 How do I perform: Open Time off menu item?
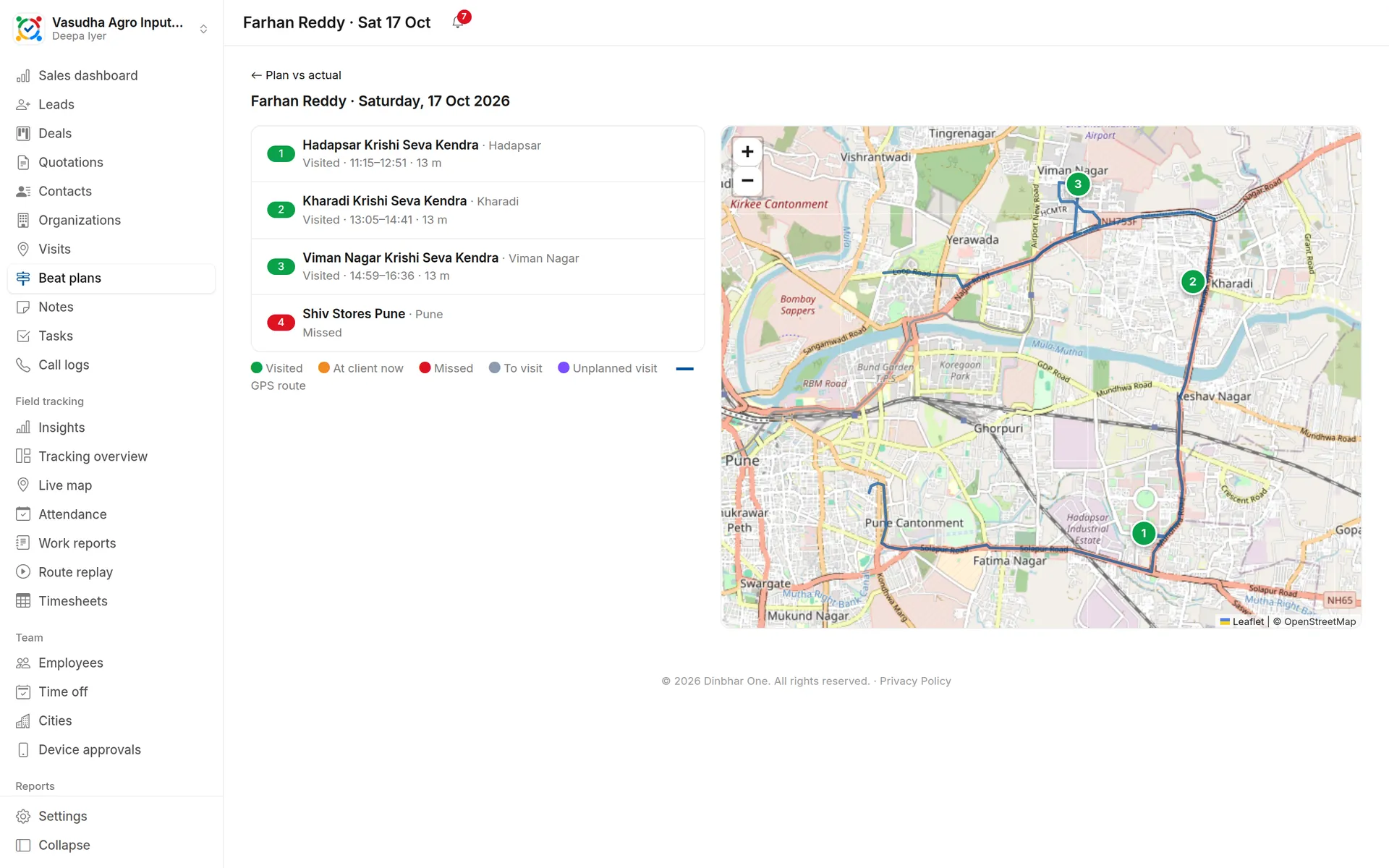point(111,692)
